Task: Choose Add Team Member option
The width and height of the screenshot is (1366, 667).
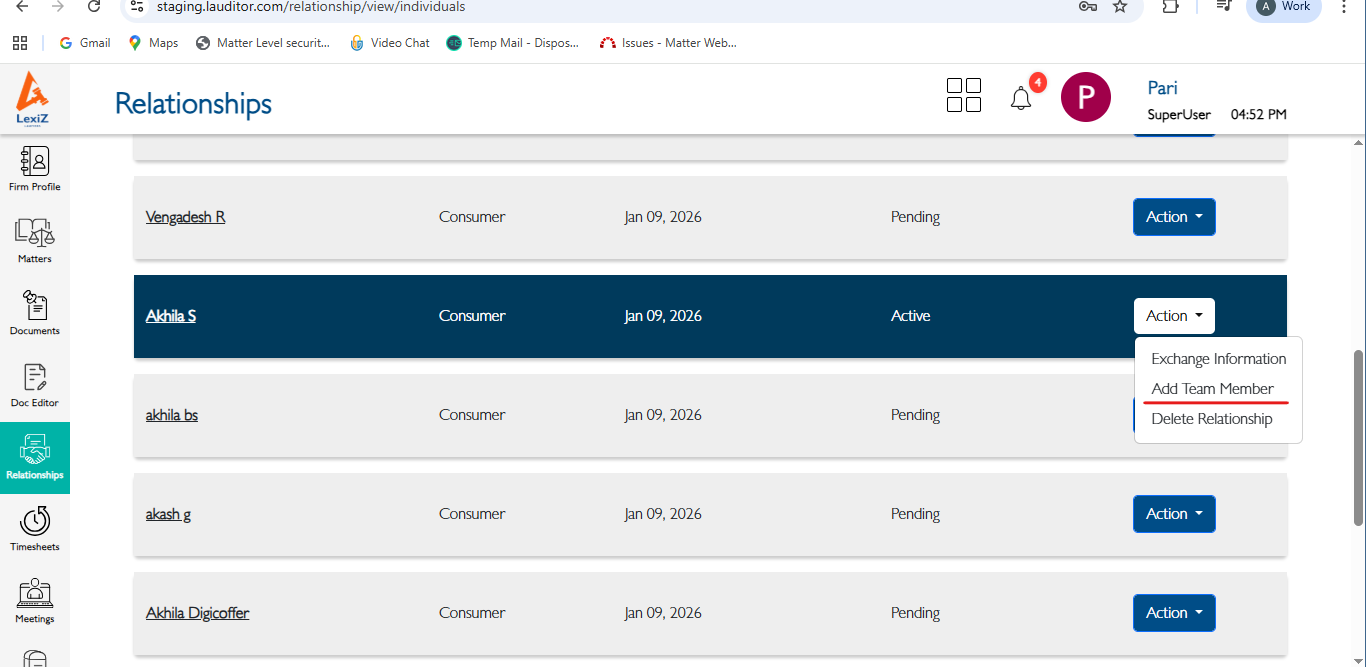Action: (x=1212, y=389)
